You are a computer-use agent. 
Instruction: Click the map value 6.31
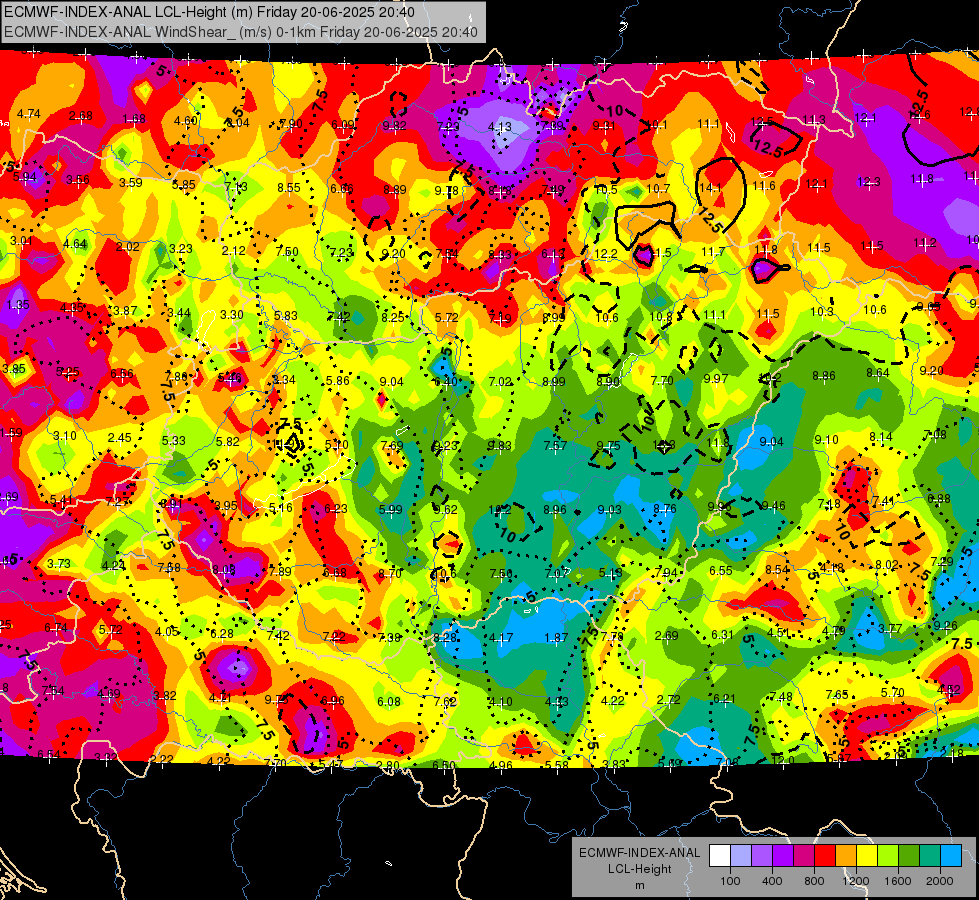[x=722, y=635]
